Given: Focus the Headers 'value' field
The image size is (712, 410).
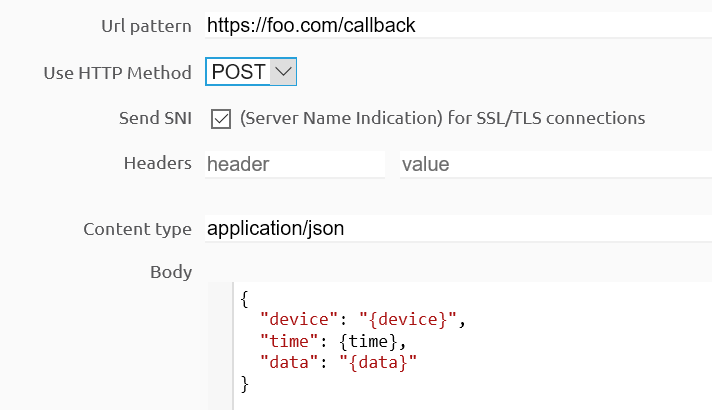Looking at the screenshot, I should (x=554, y=164).
